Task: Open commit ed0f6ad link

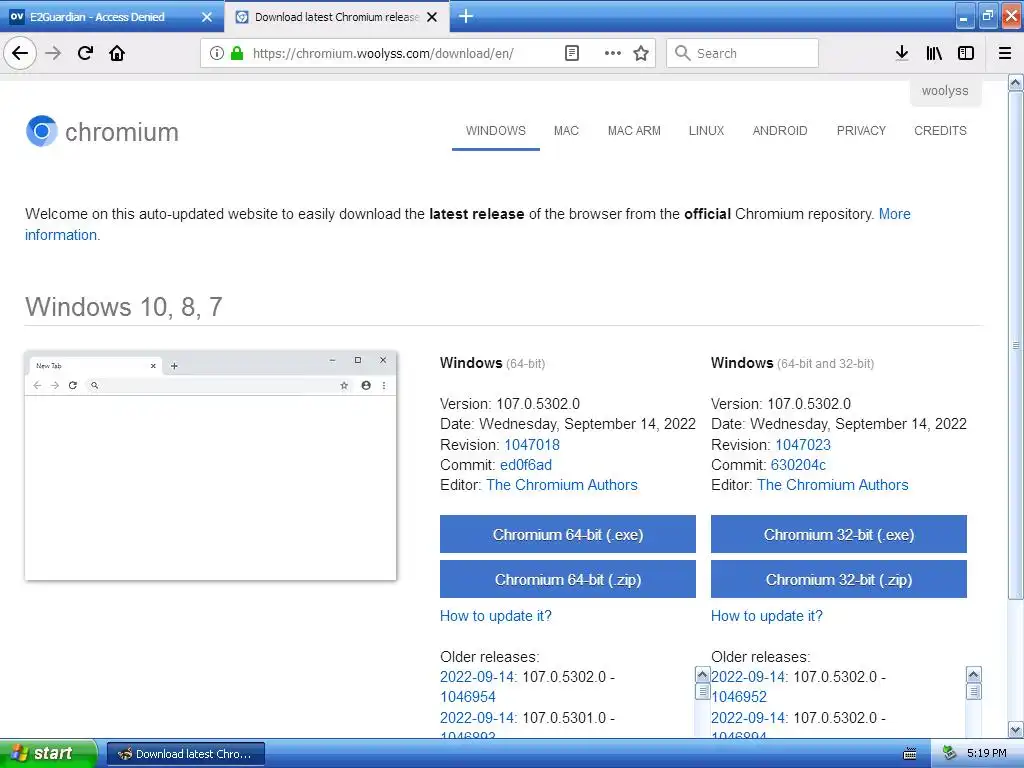Action: point(526,465)
